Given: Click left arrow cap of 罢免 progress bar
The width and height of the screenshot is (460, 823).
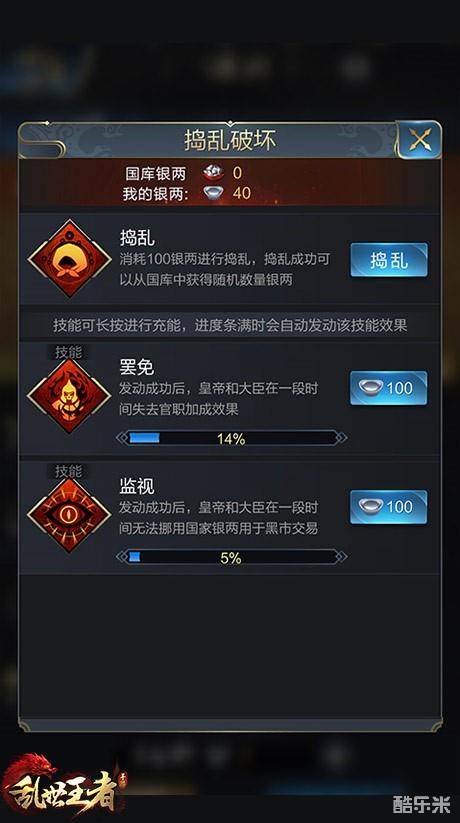Looking at the screenshot, I should pyautogui.click(x=122, y=438).
